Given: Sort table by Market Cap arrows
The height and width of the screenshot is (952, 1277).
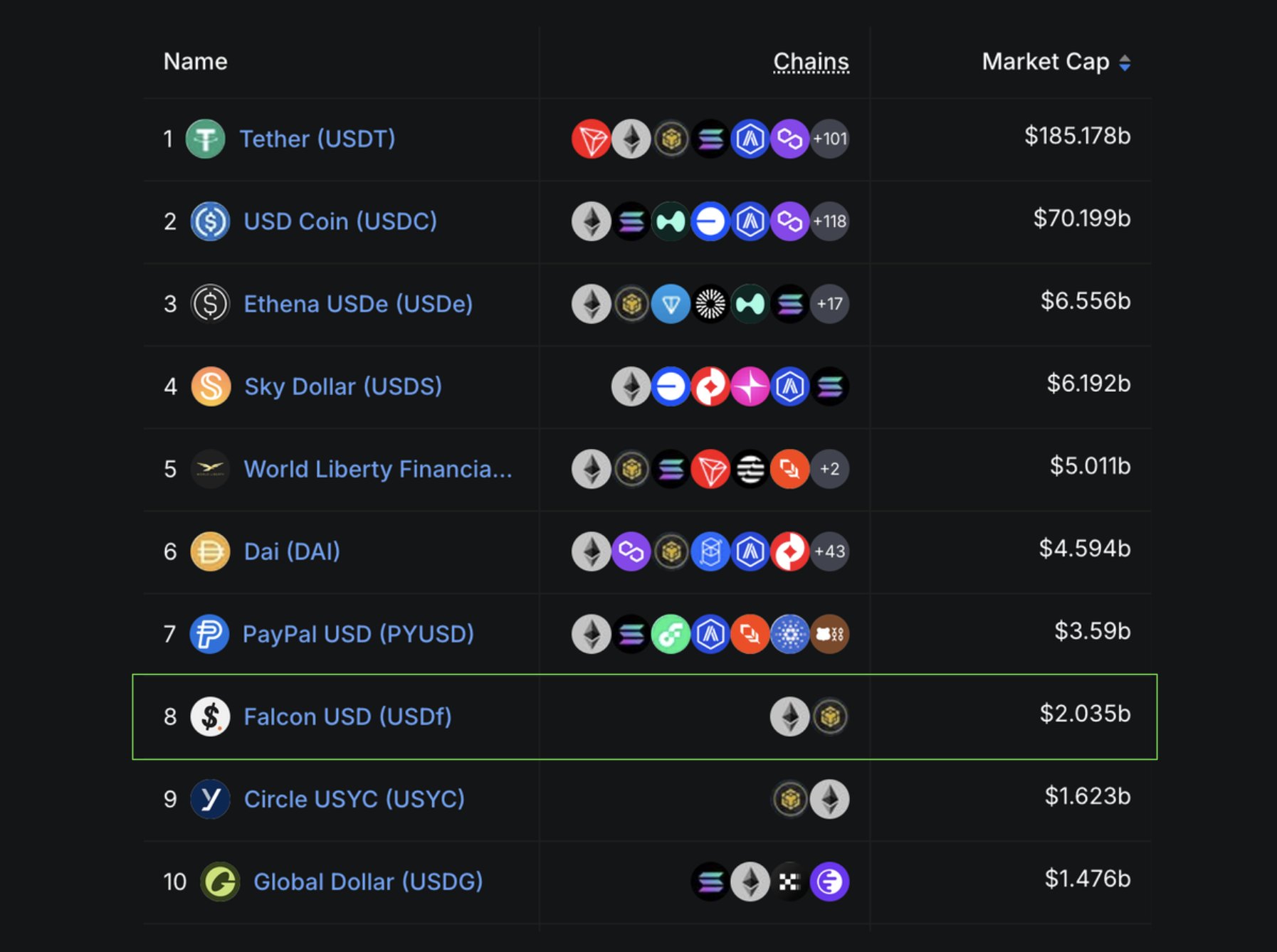Looking at the screenshot, I should (1125, 63).
